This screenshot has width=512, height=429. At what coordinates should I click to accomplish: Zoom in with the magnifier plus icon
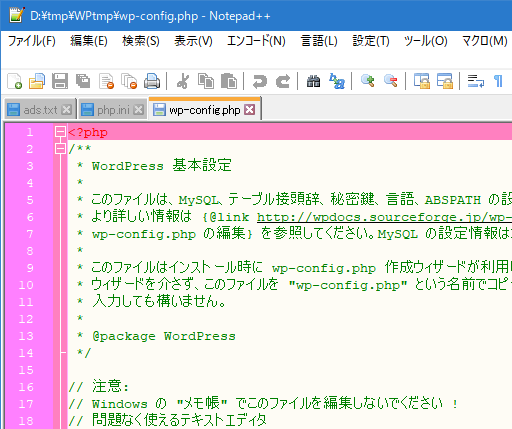[x=368, y=81]
